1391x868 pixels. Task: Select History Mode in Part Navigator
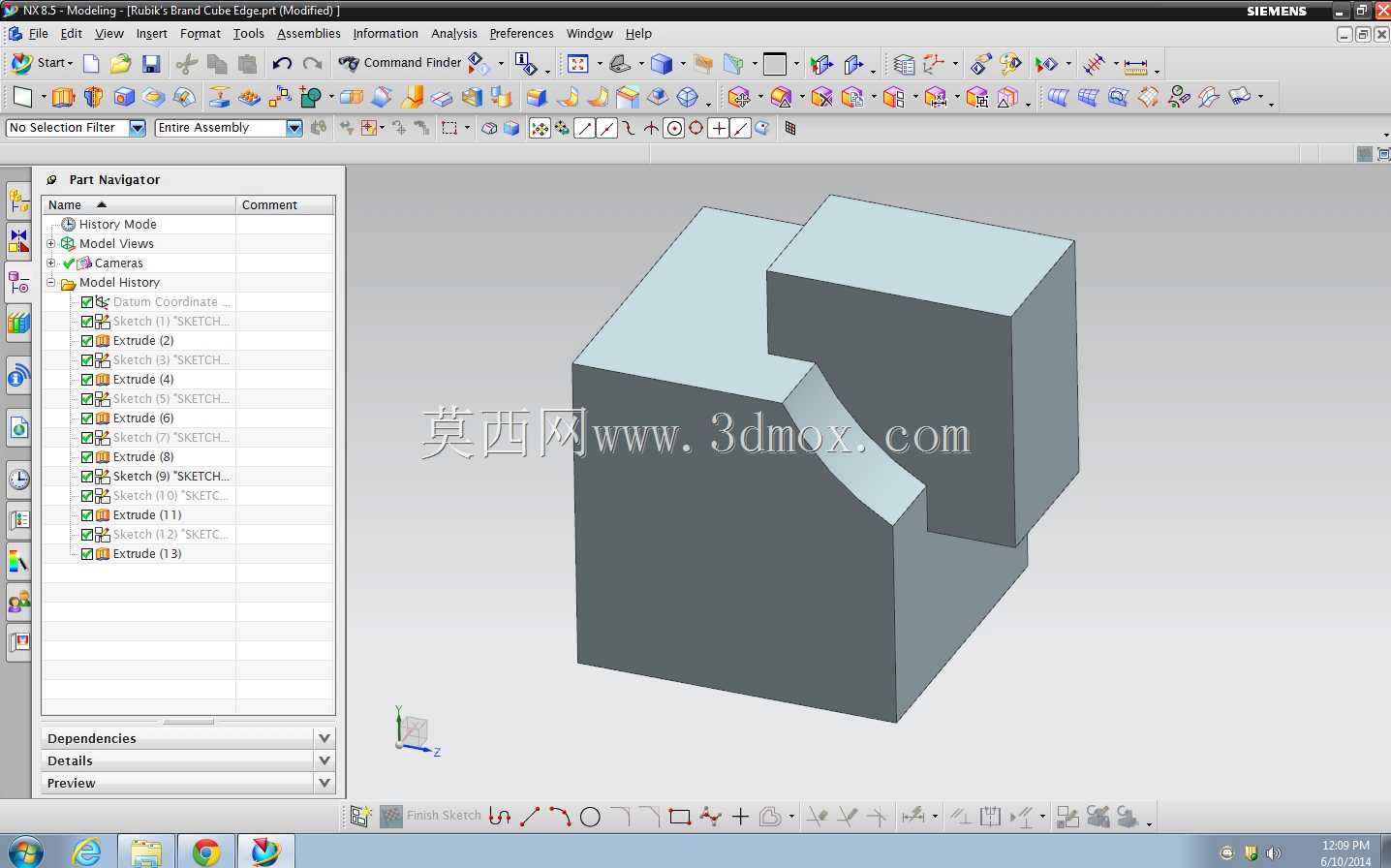point(118,224)
